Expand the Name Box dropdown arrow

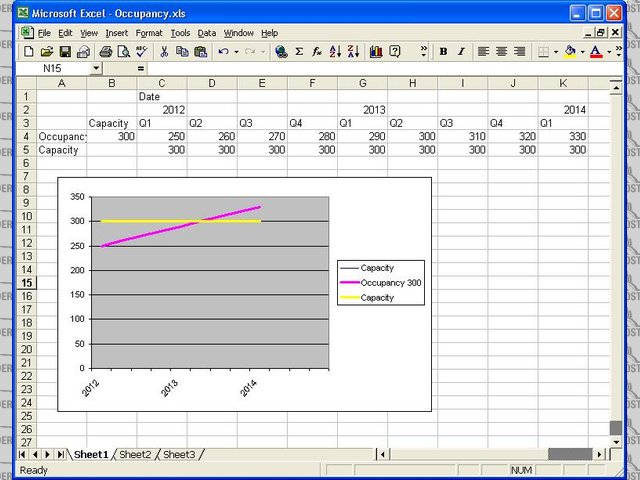coord(96,68)
